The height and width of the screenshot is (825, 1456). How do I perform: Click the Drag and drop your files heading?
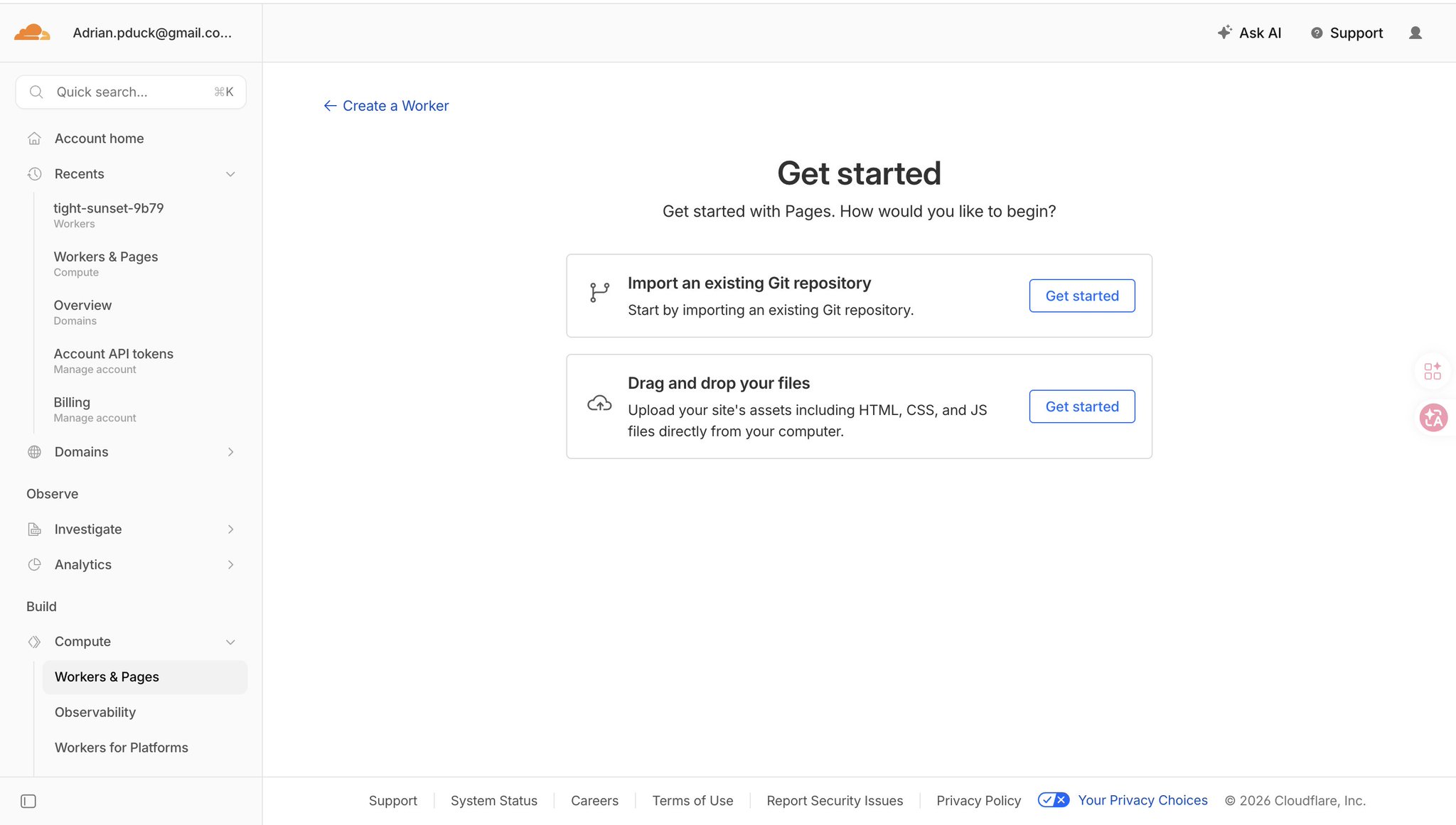718,383
